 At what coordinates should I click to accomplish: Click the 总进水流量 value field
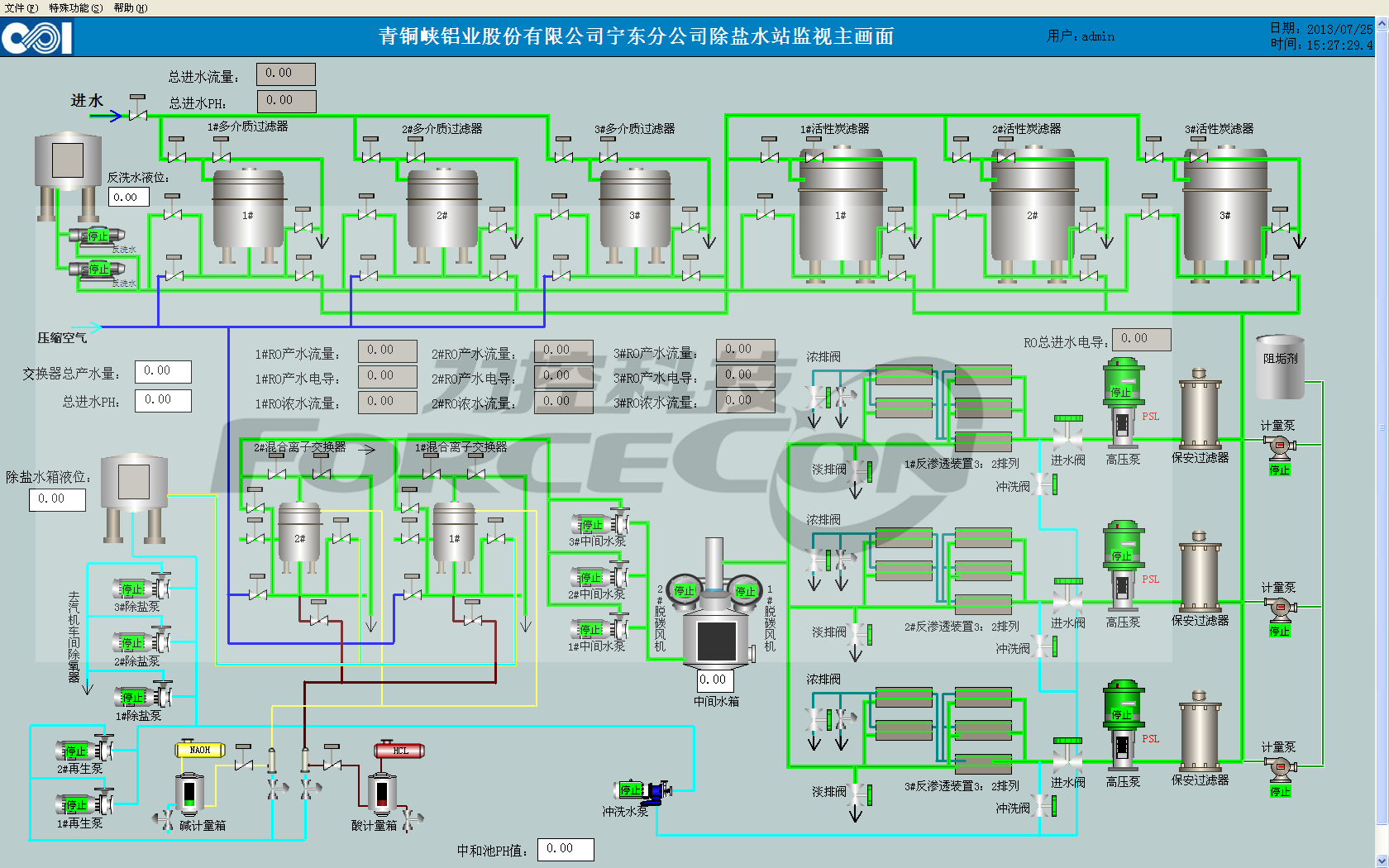pyautogui.click(x=285, y=74)
